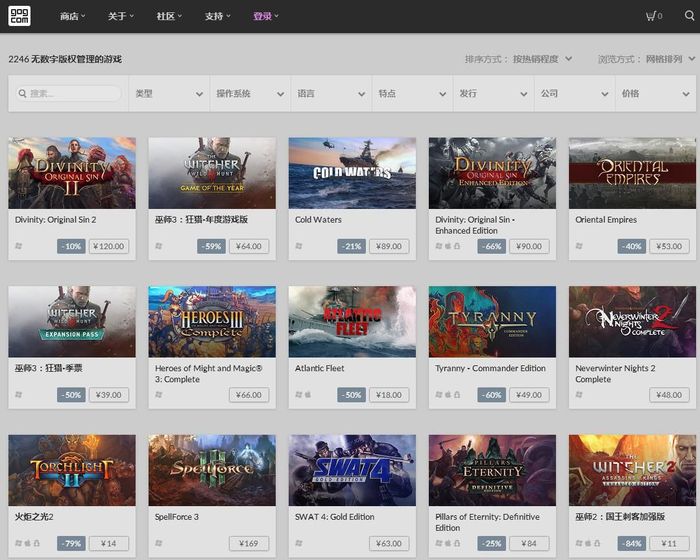Click Windows icon under Divinity: Original Sin 2
Screen dimensions: 700x560
click(x=19, y=246)
